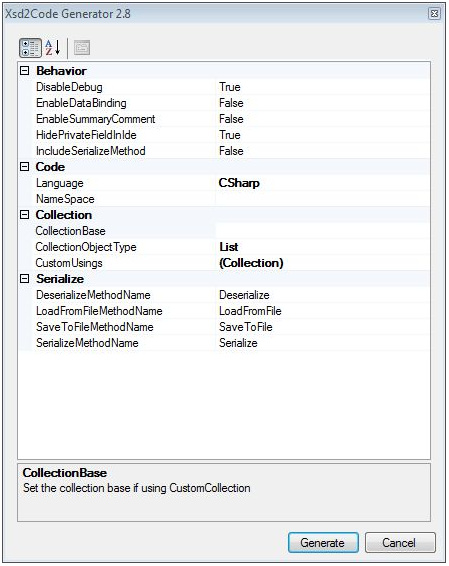Select the HidePrivateFieldInIde property name
The height and width of the screenshot is (566, 449).
click(x=86, y=135)
